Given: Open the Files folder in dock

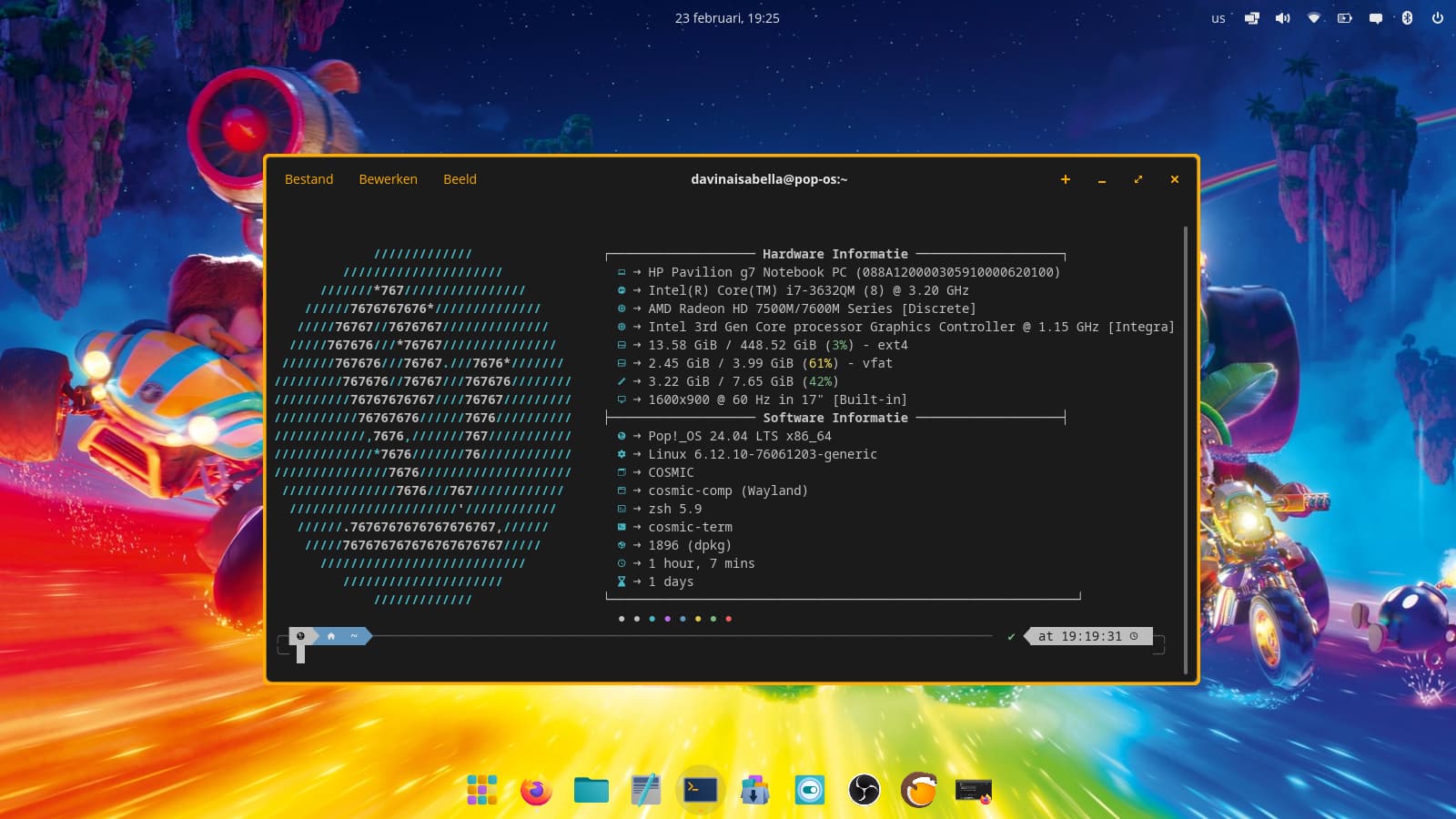Looking at the screenshot, I should tap(591, 790).
